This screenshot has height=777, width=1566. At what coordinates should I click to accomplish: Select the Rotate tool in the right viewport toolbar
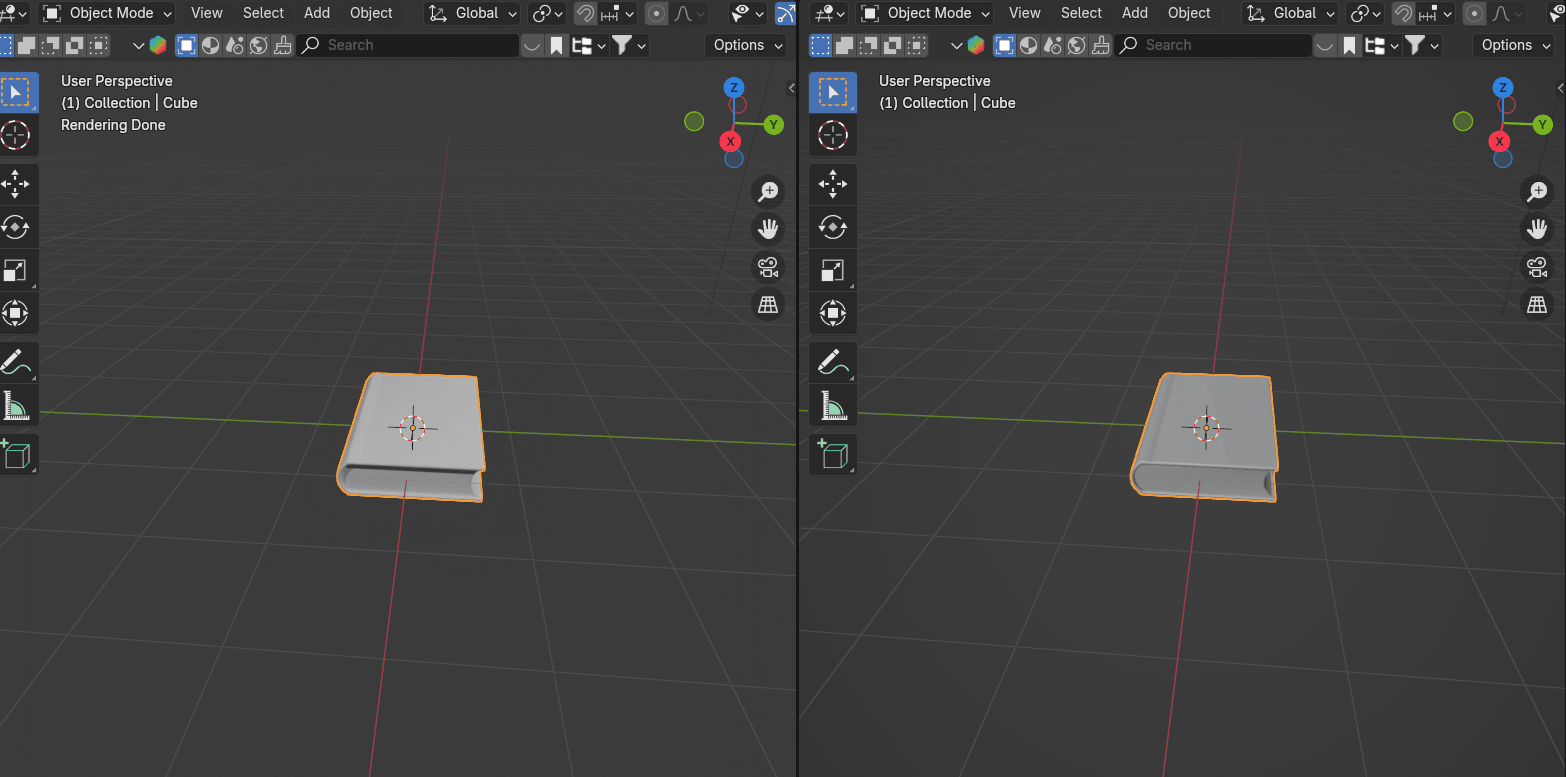click(x=833, y=227)
